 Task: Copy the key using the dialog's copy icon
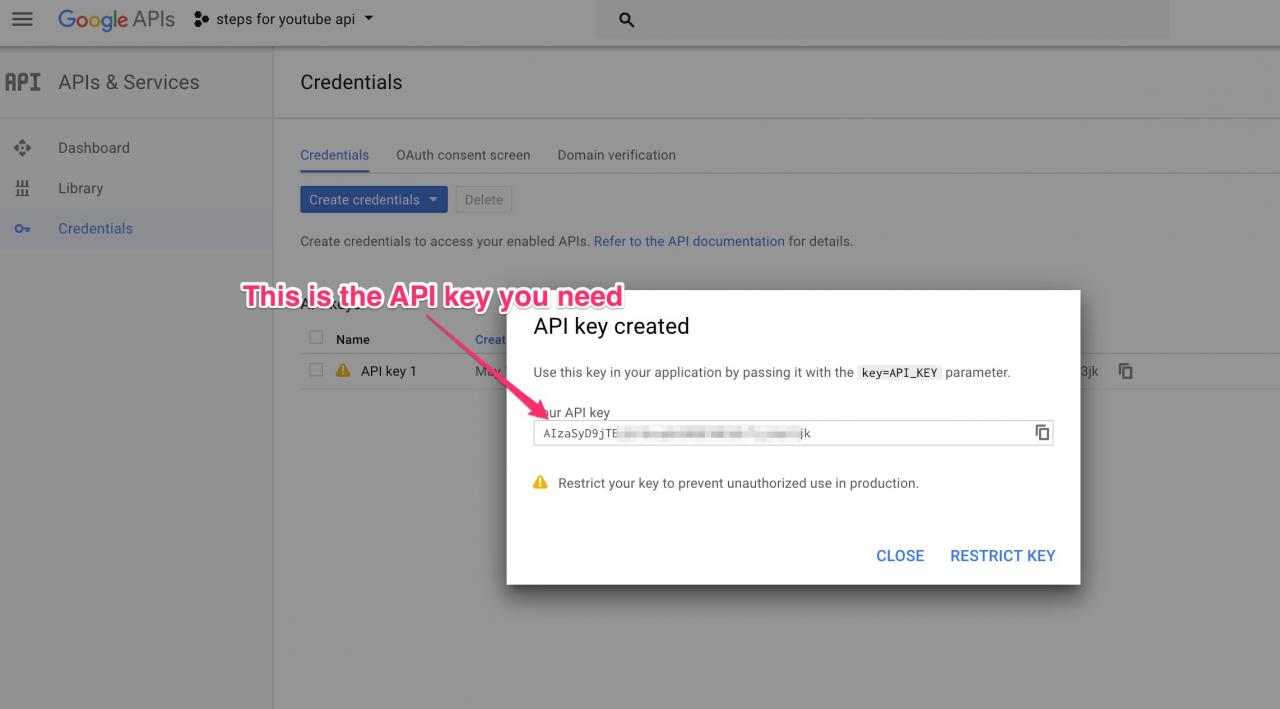[1042, 433]
